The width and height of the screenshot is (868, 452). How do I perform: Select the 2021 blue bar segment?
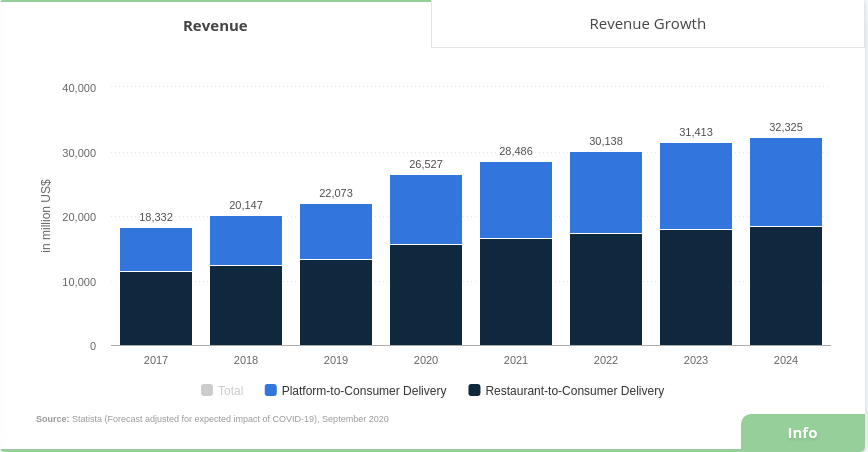(x=516, y=200)
